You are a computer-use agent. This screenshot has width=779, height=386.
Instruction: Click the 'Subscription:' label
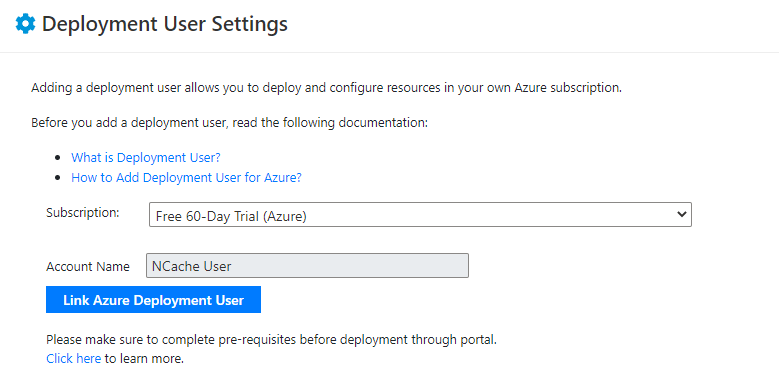(83, 213)
